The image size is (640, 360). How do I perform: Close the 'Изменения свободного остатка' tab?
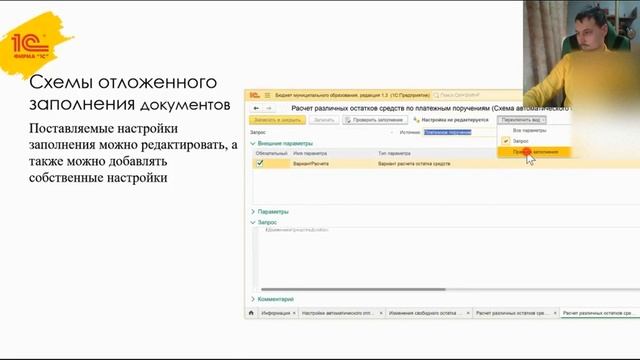point(468,313)
